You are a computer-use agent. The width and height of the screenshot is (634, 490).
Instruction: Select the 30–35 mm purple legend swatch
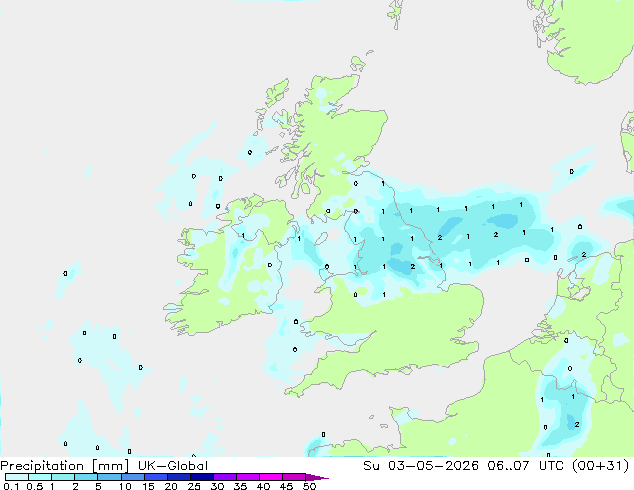tap(225, 477)
